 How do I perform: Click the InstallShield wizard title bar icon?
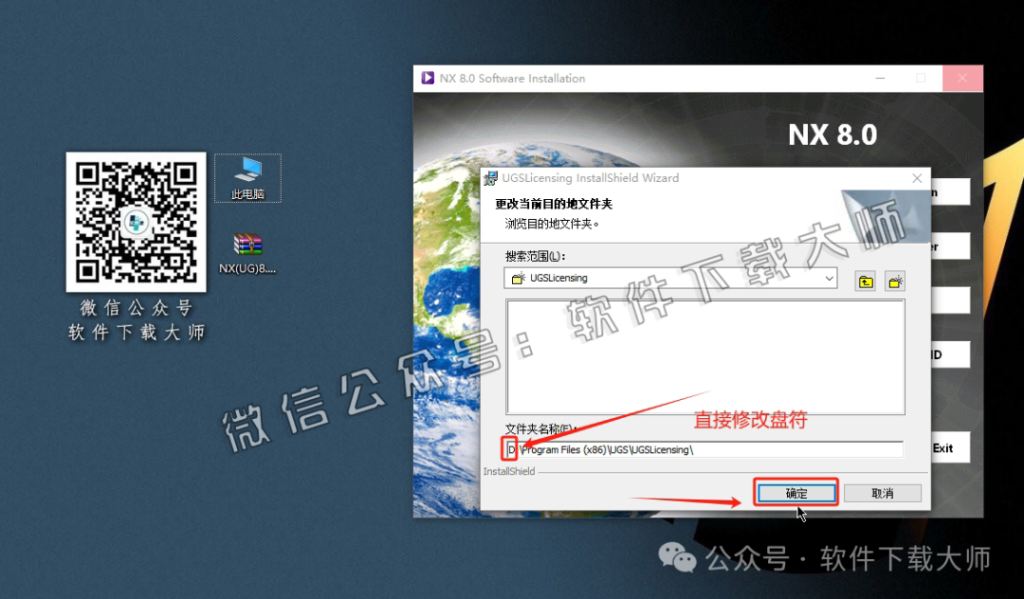point(489,177)
